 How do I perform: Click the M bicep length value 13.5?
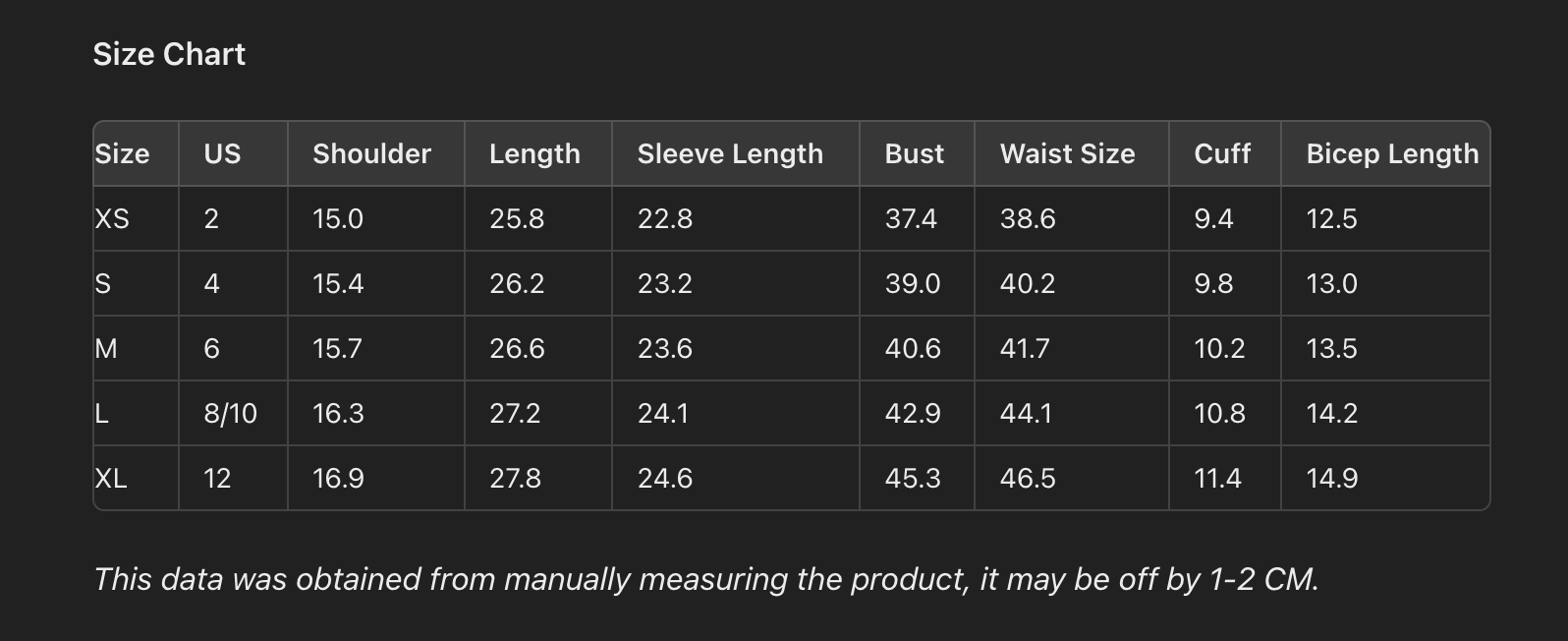click(1331, 348)
